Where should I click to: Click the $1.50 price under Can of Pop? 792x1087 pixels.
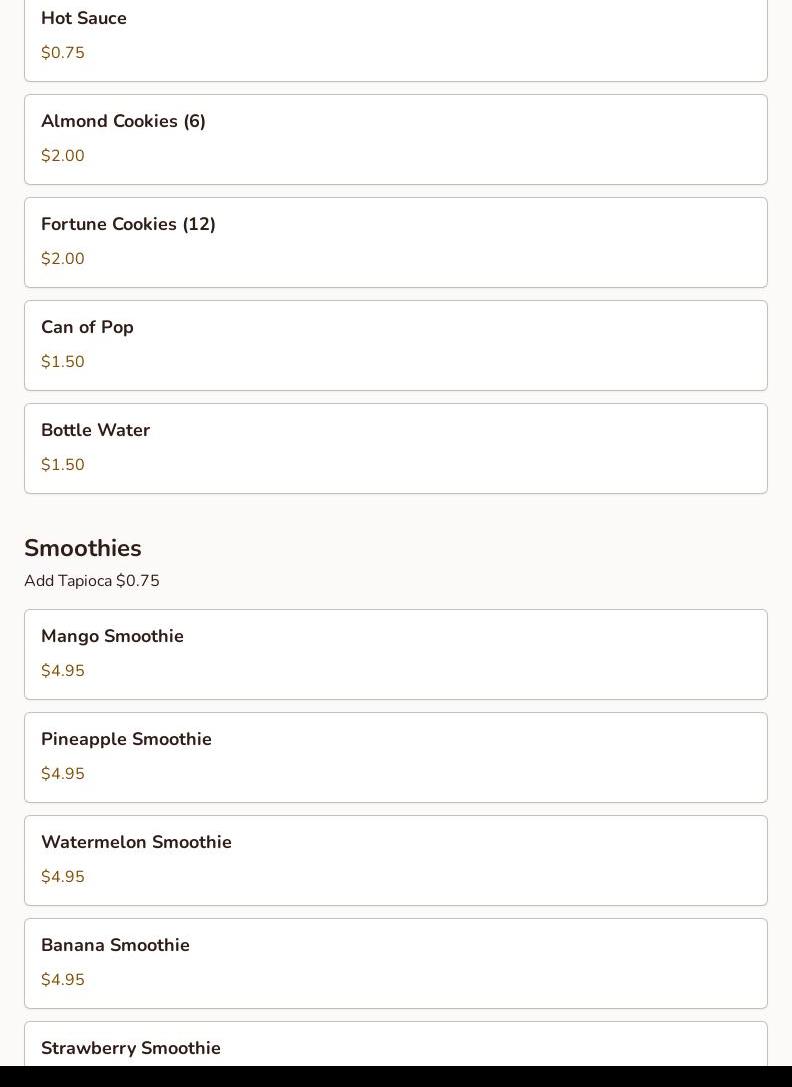click(63, 362)
